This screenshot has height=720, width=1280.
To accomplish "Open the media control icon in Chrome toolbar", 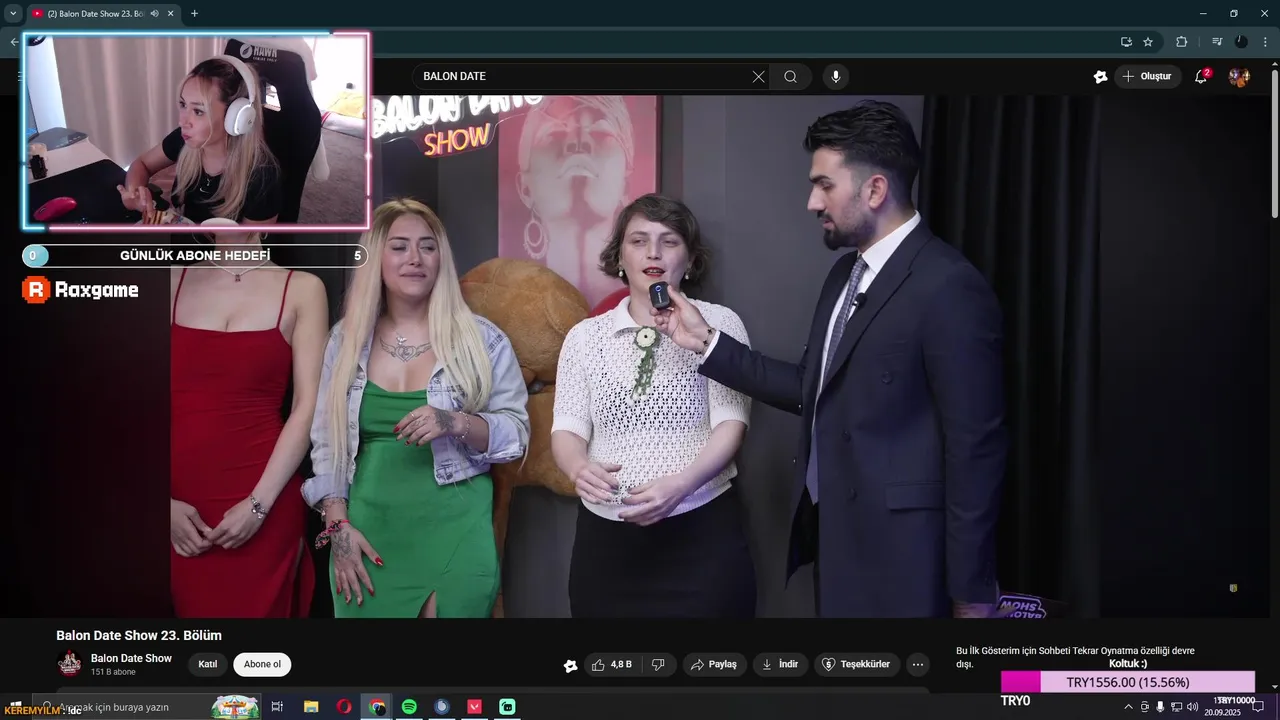I will pyautogui.click(x=1217, y=42).
